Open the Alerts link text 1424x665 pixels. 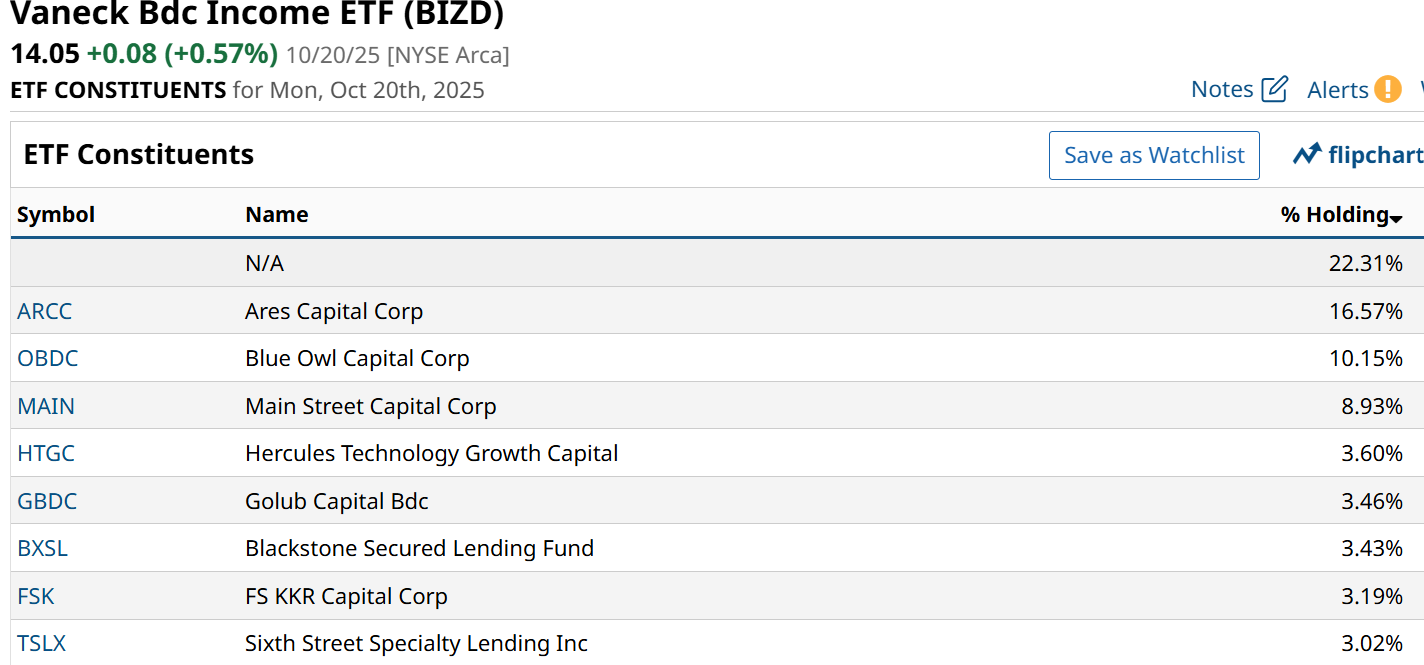click(x=1337, y=90)
